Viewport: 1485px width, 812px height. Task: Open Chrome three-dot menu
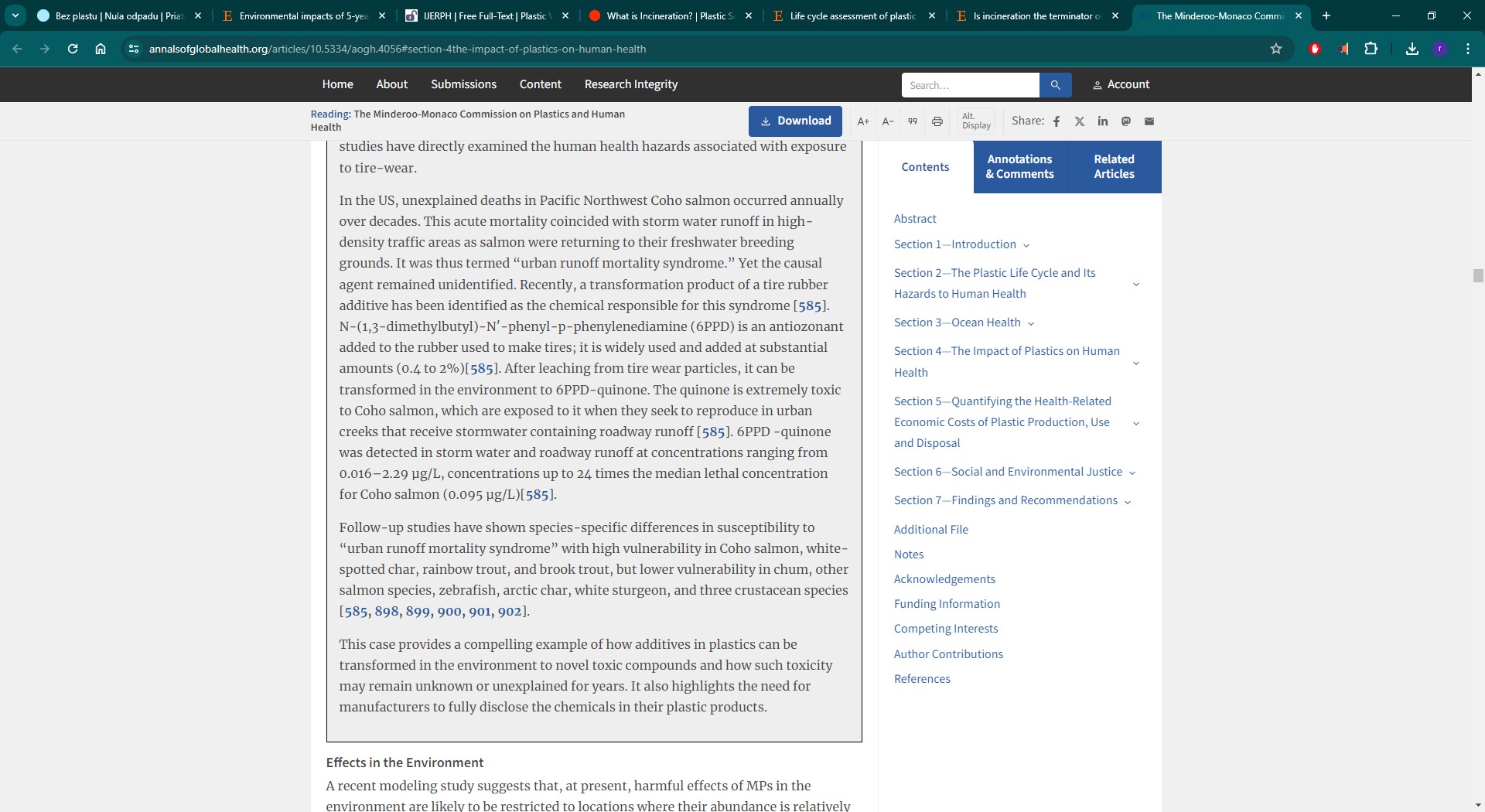click(x=1468, y=49)
